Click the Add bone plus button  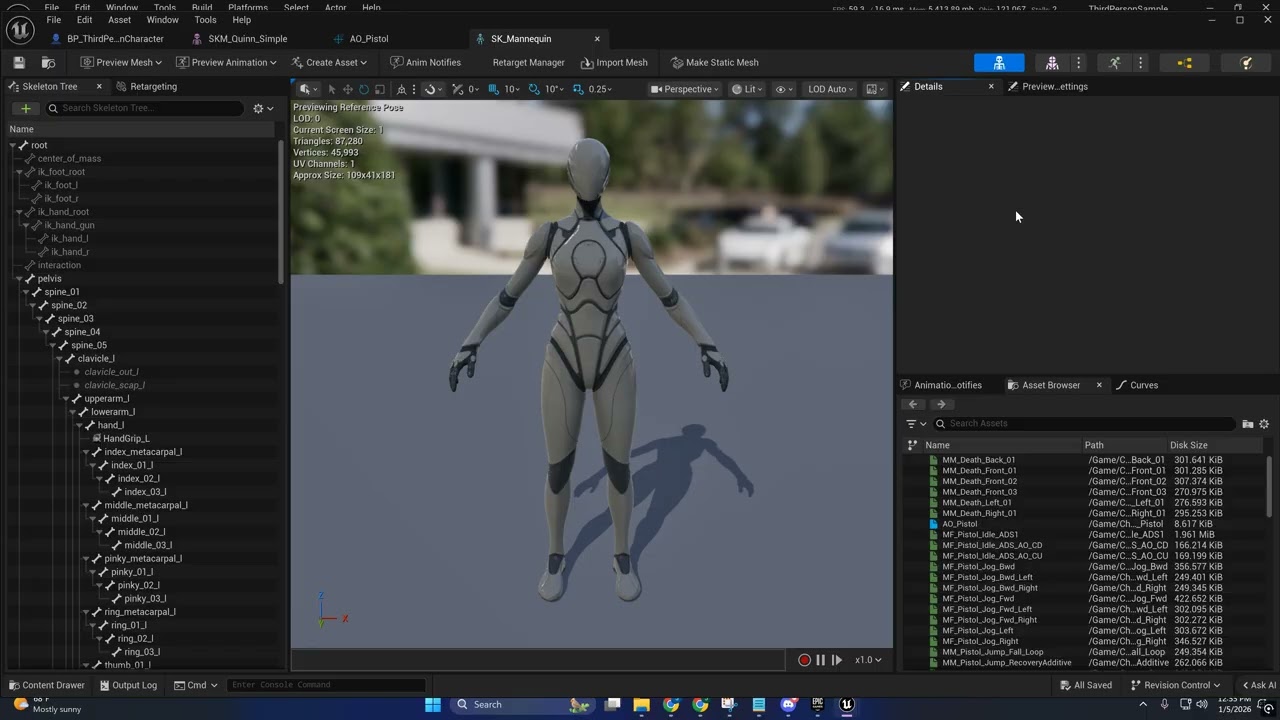pyautogui.click(x=26, y=108)
